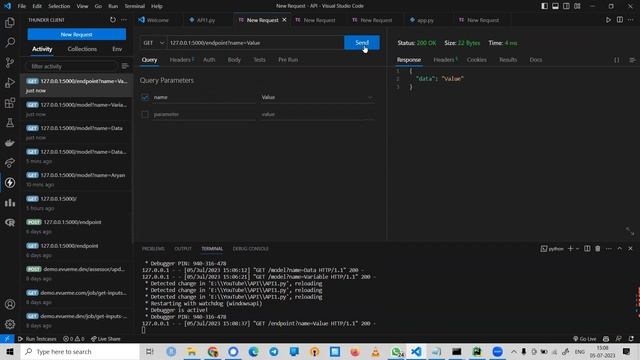The image size is (640, 360).
Task: Switch to the Tests request tab
Action: [x=259, y=60]
